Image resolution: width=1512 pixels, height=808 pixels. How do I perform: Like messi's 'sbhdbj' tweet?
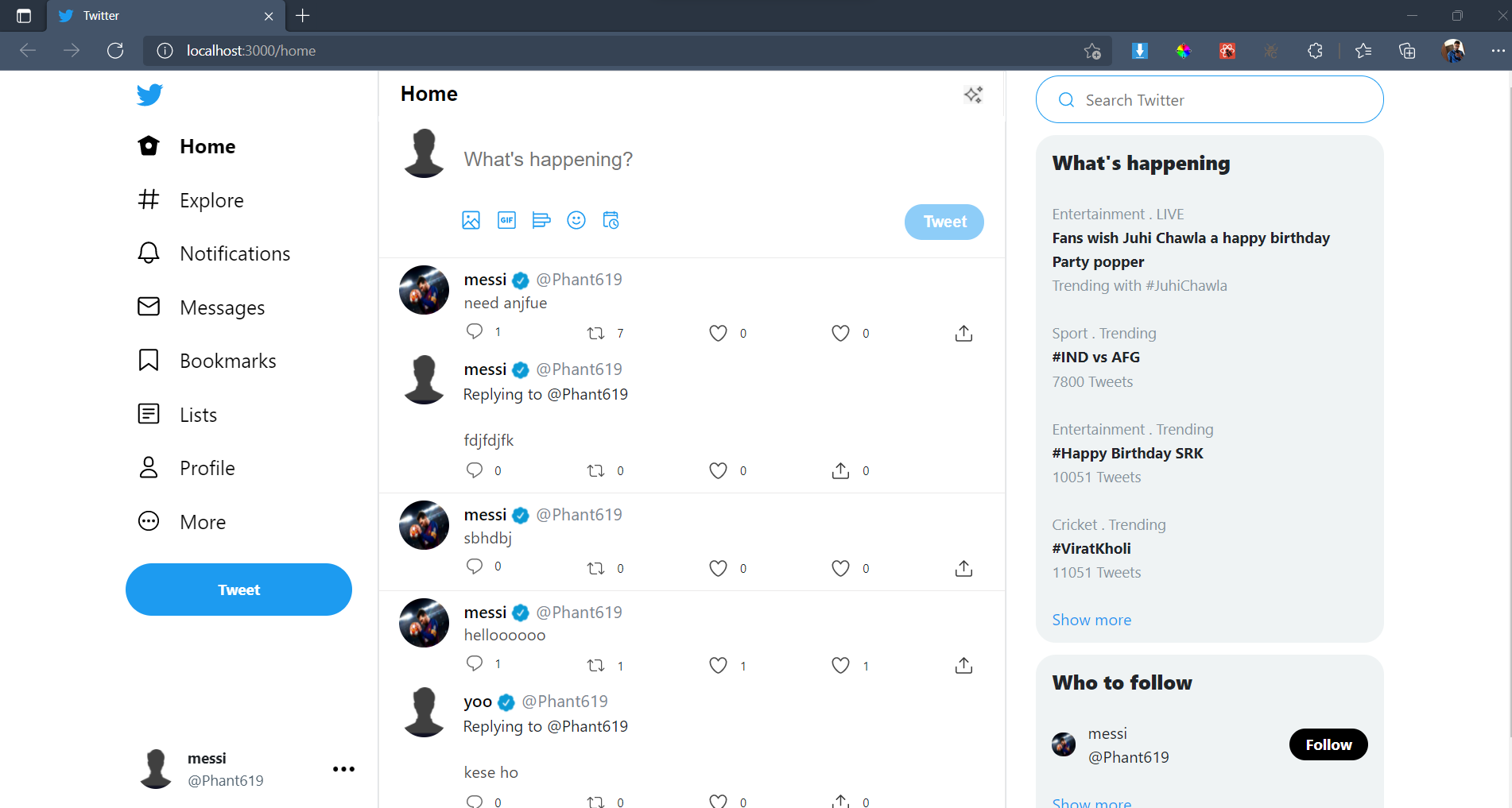coord(717,567)
